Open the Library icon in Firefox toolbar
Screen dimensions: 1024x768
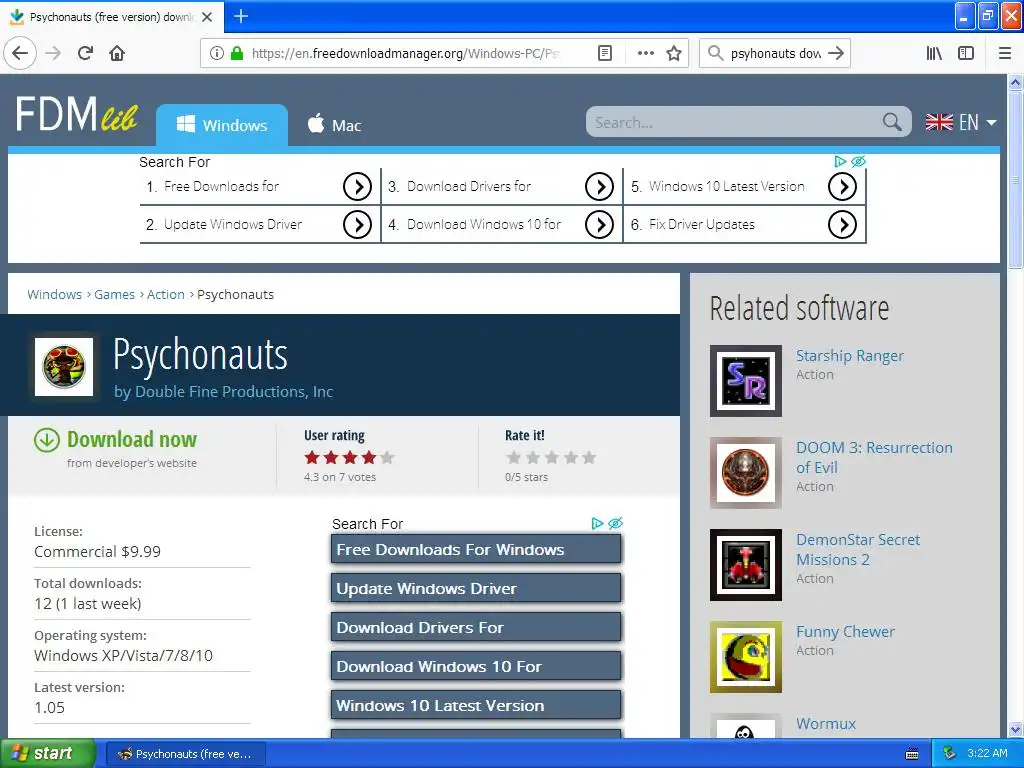pos(934,53)
